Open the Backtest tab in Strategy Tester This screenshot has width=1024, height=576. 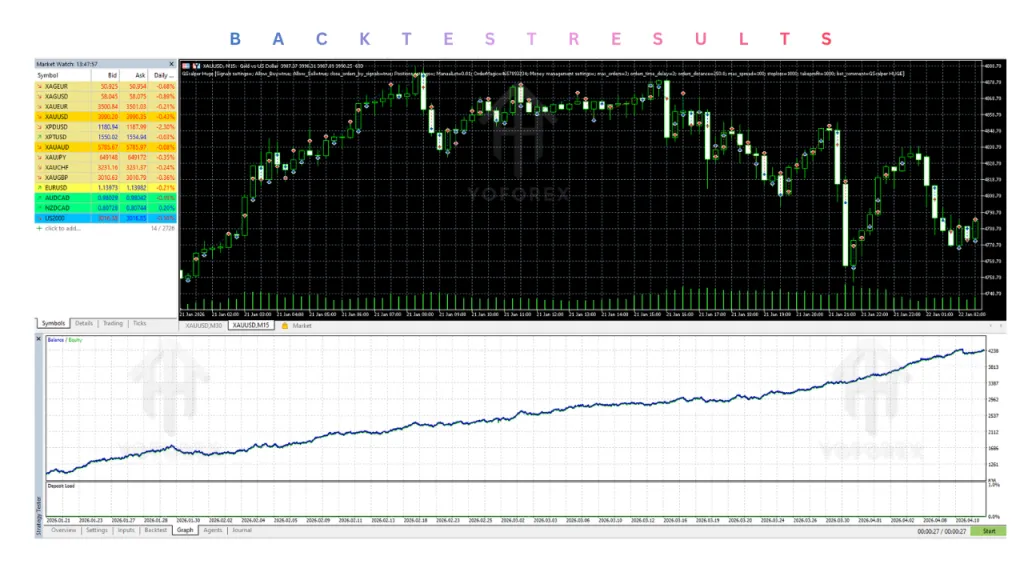[x=155, y=530]
